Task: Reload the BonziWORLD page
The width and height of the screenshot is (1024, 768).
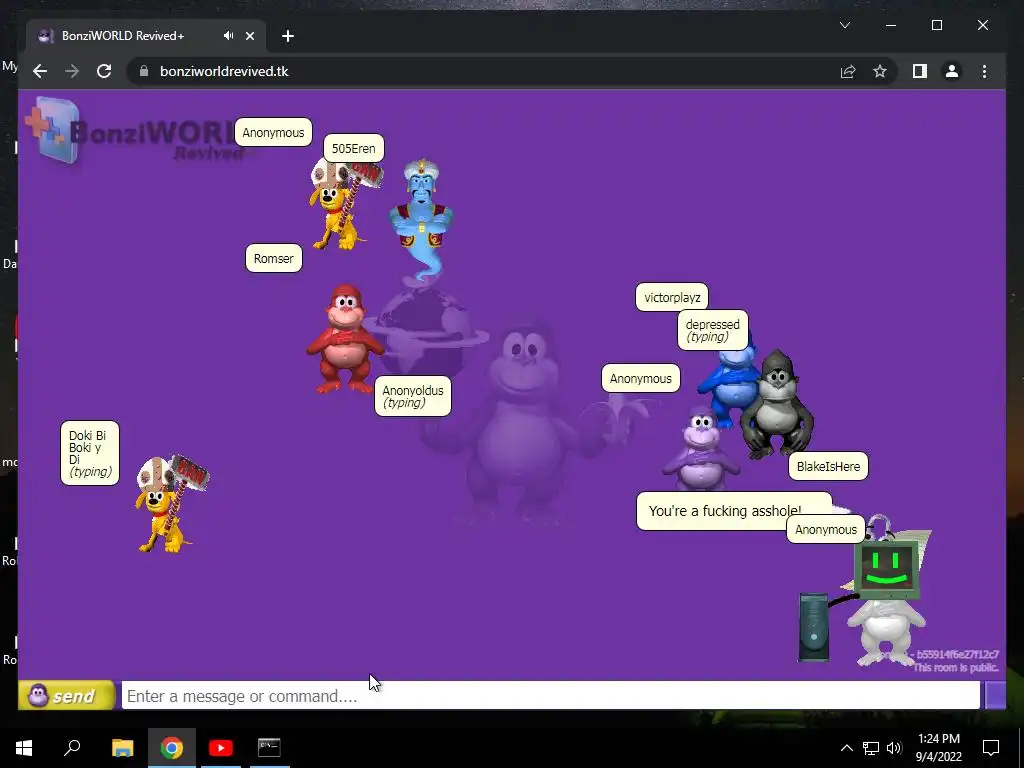Action: coord(104,71)
